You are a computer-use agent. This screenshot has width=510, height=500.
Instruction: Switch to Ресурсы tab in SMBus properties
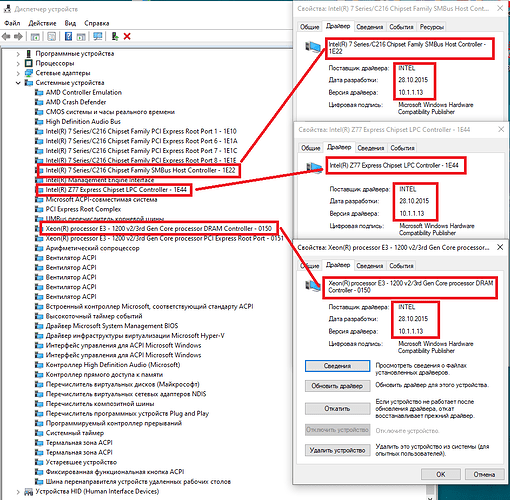pyautogui.click(x=431, y=27)
